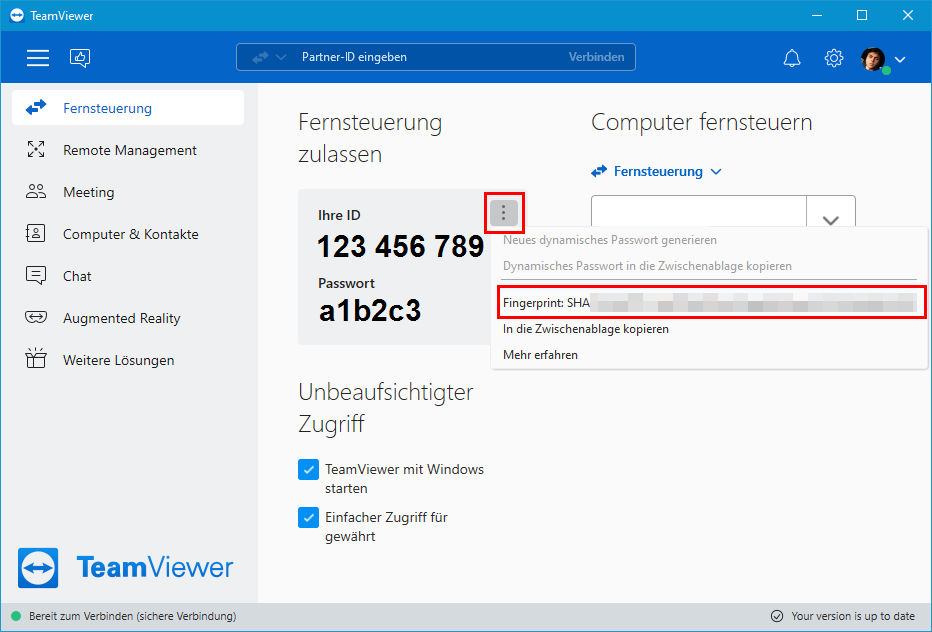This screenshot has height=632, width=932.
Task: Open the Remote Management section
Action: point(128,150)
